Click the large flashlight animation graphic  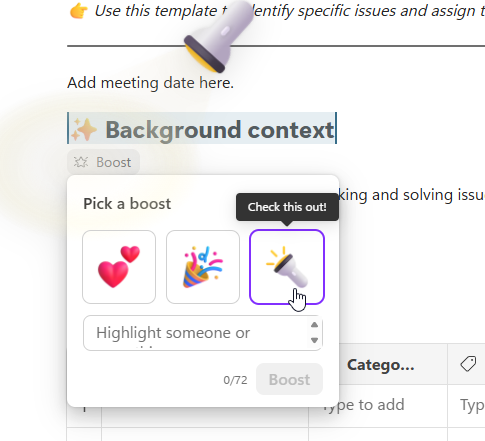[x=218, y=37]
